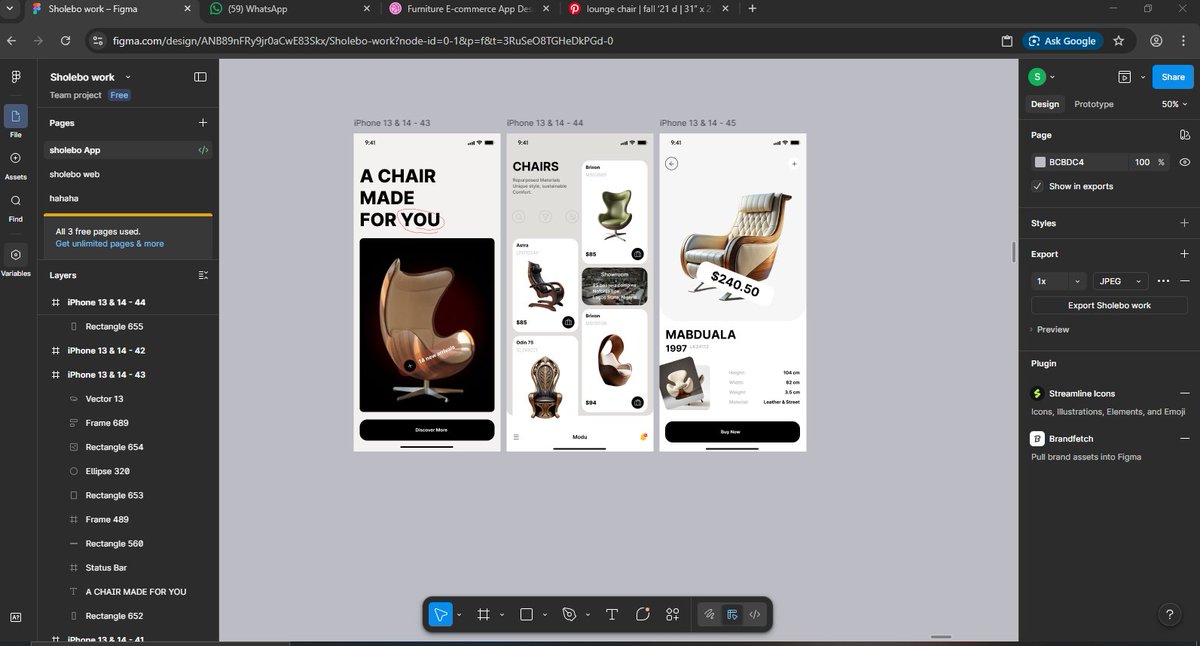Screen dimensions: 1200x646
Task: Select the File panel icon
Action: coord(16,121)
